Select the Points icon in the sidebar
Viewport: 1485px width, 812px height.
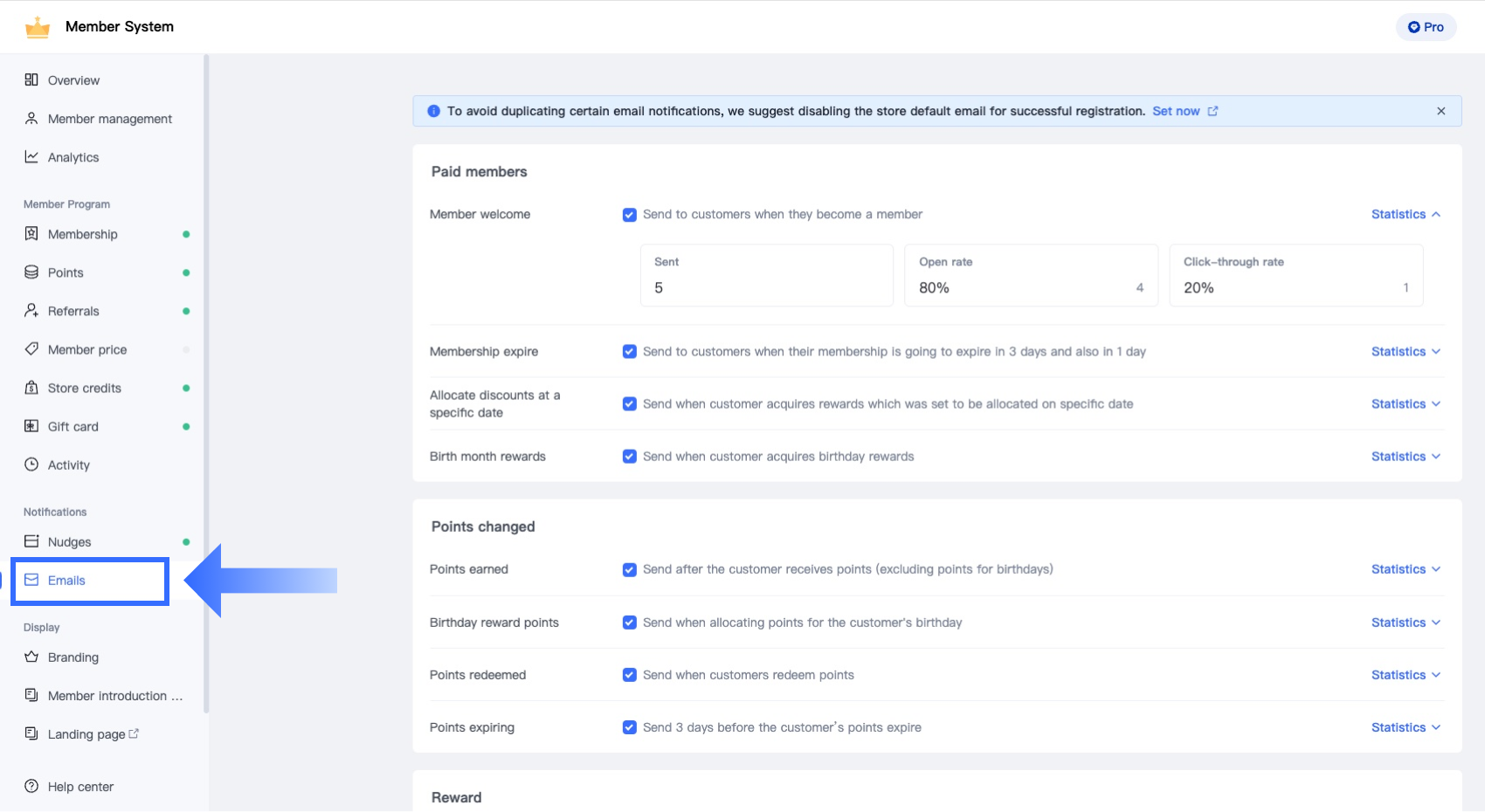pos(31,272)
